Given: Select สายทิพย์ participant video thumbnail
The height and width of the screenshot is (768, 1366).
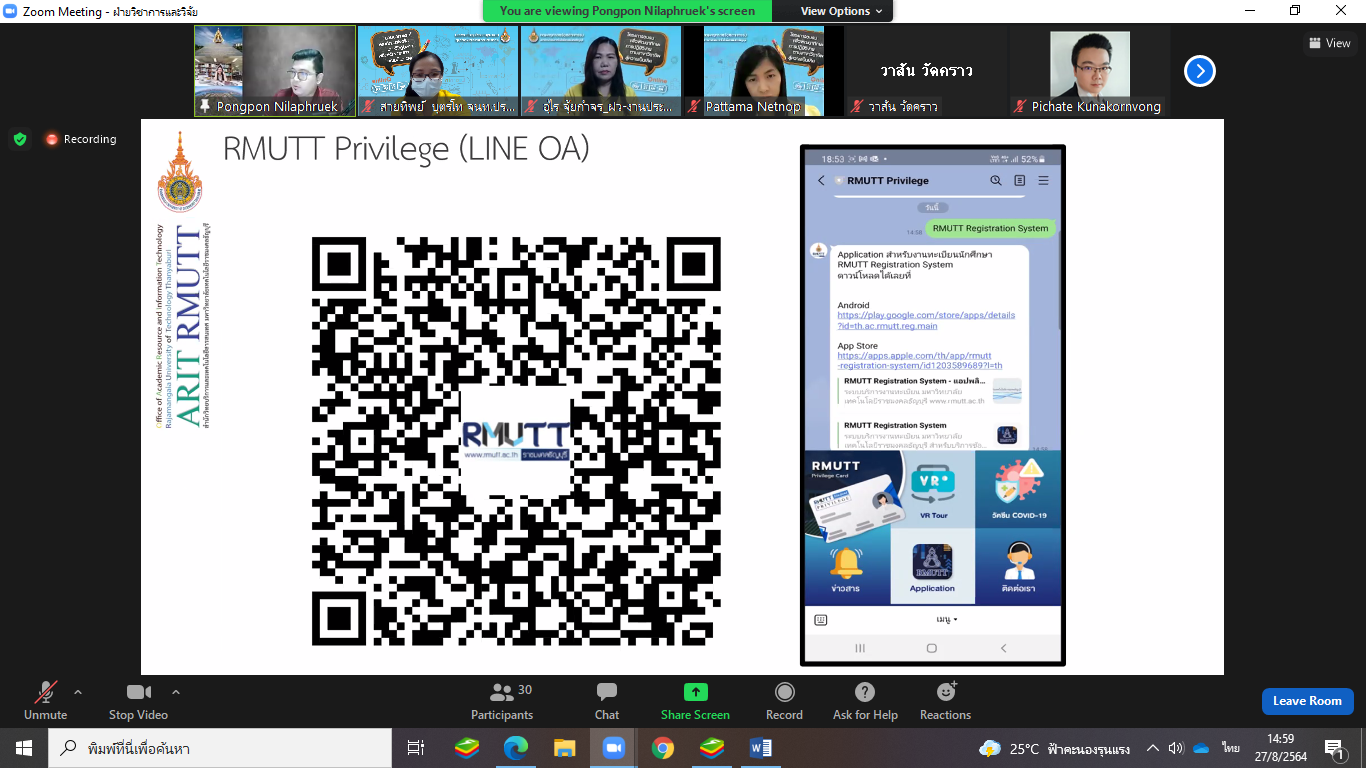Looking at the screenshot, I should coord(438,71).
